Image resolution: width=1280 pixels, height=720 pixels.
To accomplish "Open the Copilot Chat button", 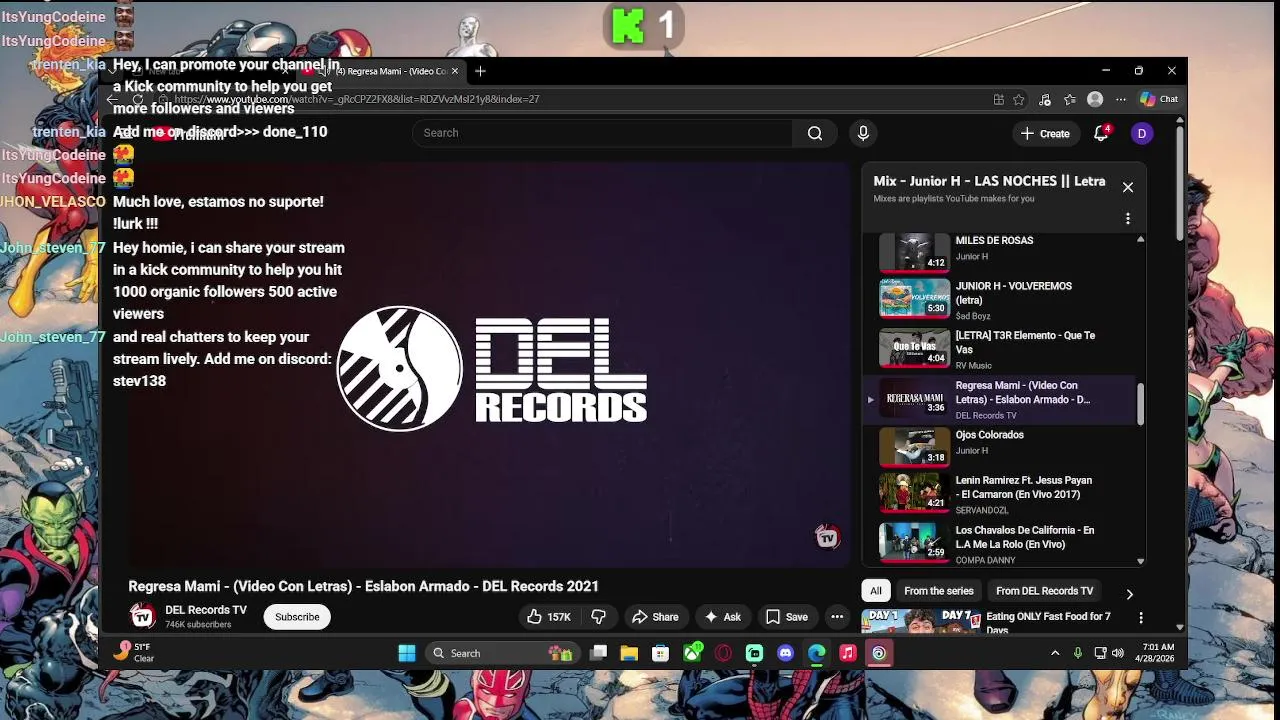I will [1159, 99].
